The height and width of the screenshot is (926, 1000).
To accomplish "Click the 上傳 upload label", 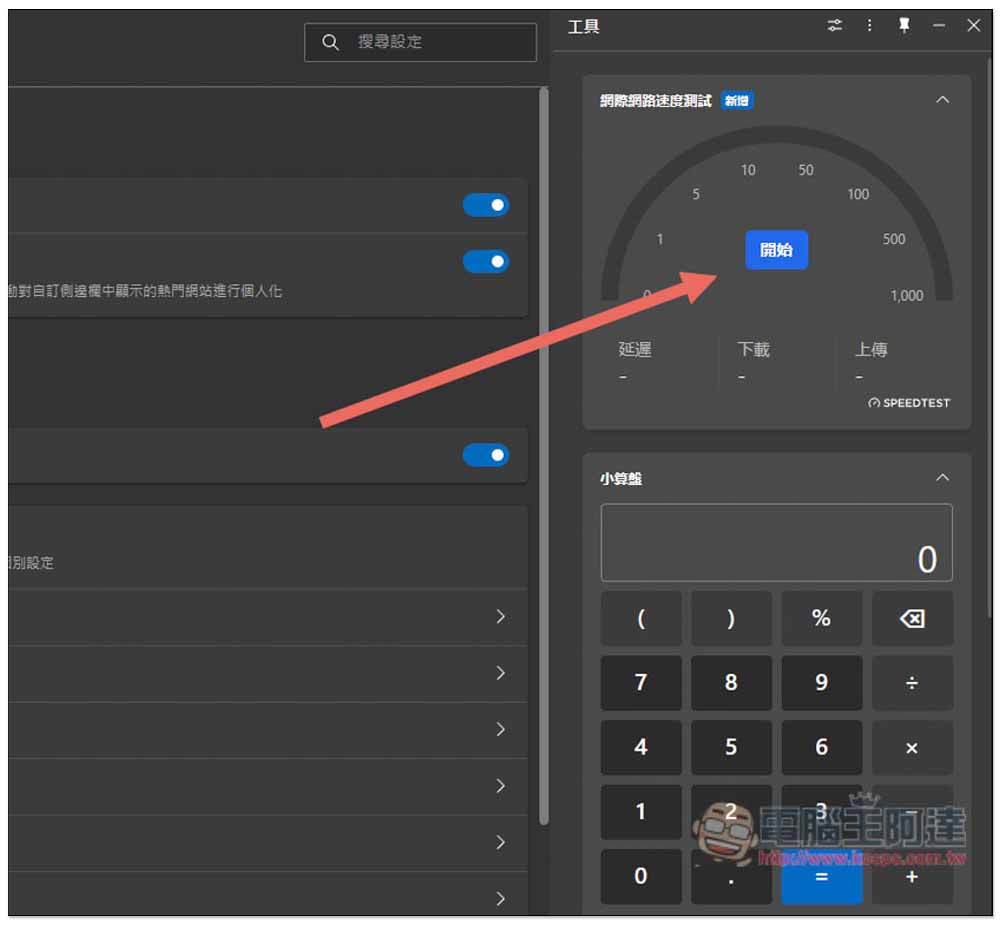I will (x=871, y=349).
